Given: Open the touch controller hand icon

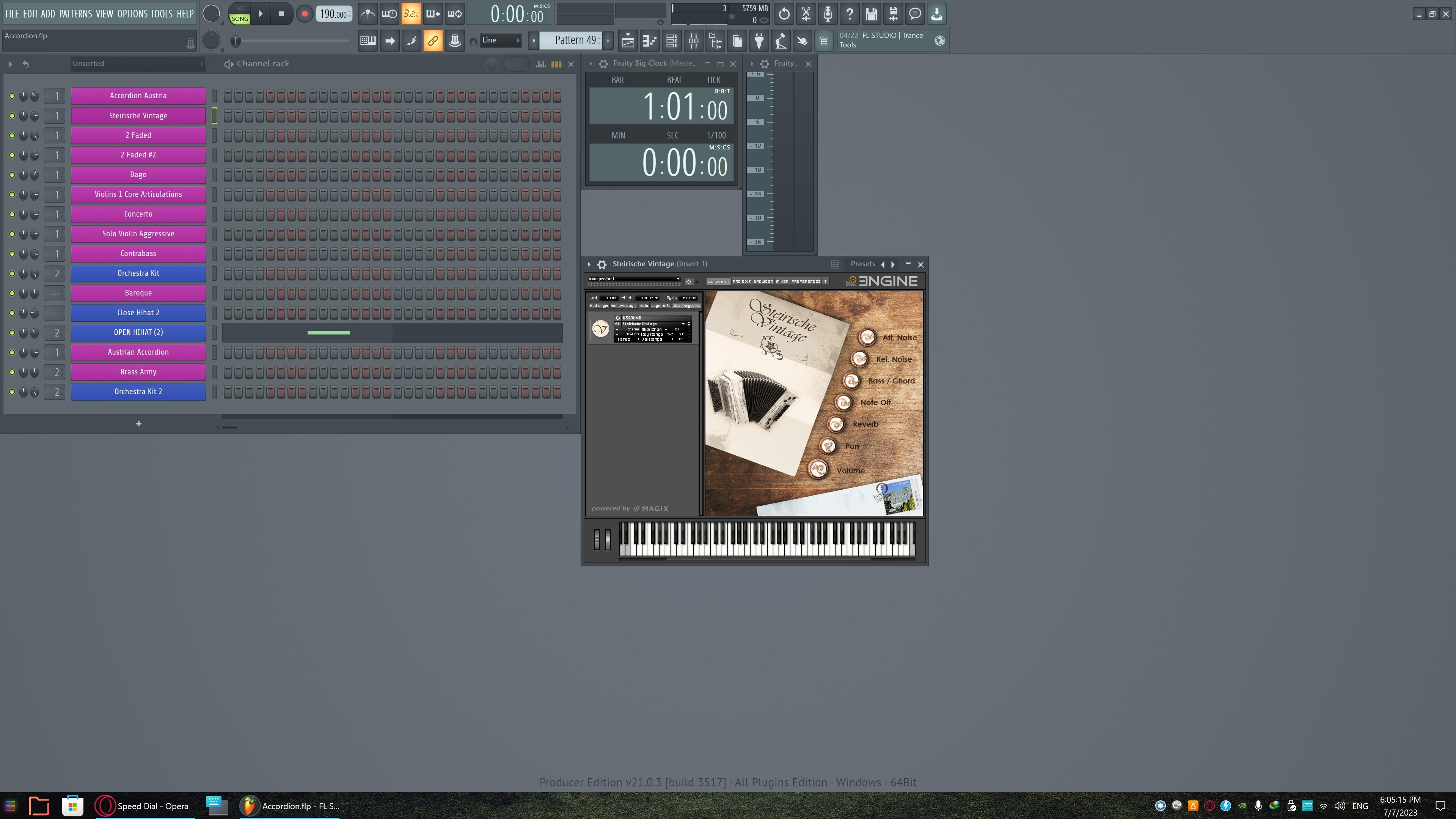Looking at the screenshot, I should (802, 40).
